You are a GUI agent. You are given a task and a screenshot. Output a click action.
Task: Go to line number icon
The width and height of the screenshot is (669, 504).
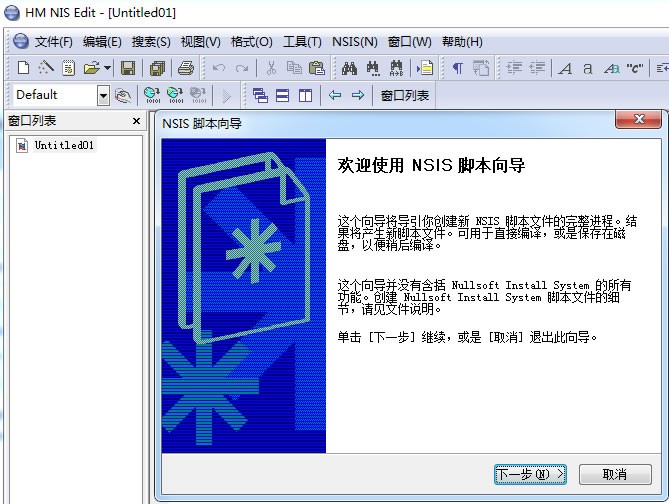tap(425, 68)
